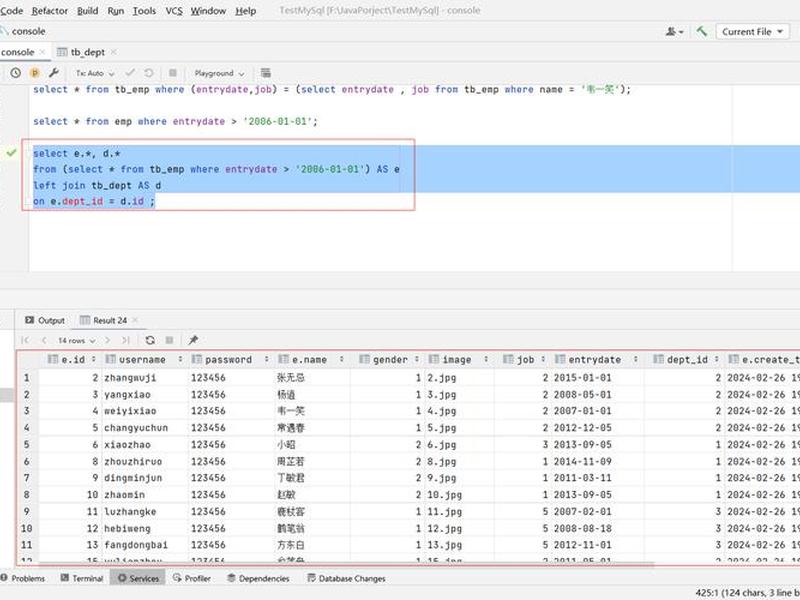Image resolution: width=800 pixels, height=600 pixels.
Task: Click the stop icon in result toolbar
Action: [x=170, y=340]
